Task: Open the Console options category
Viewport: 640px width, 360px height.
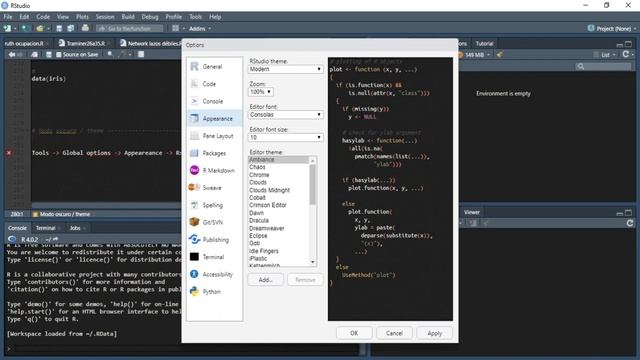Action: point(214,101)
